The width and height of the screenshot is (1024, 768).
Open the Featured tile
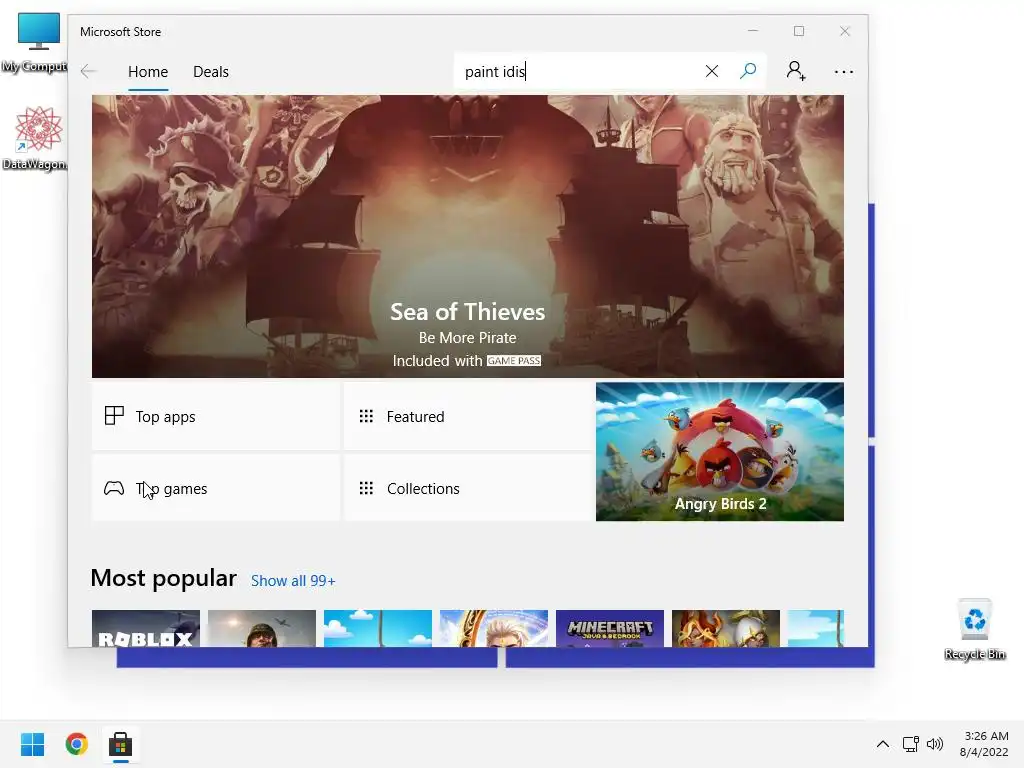[x=468, y=416]
